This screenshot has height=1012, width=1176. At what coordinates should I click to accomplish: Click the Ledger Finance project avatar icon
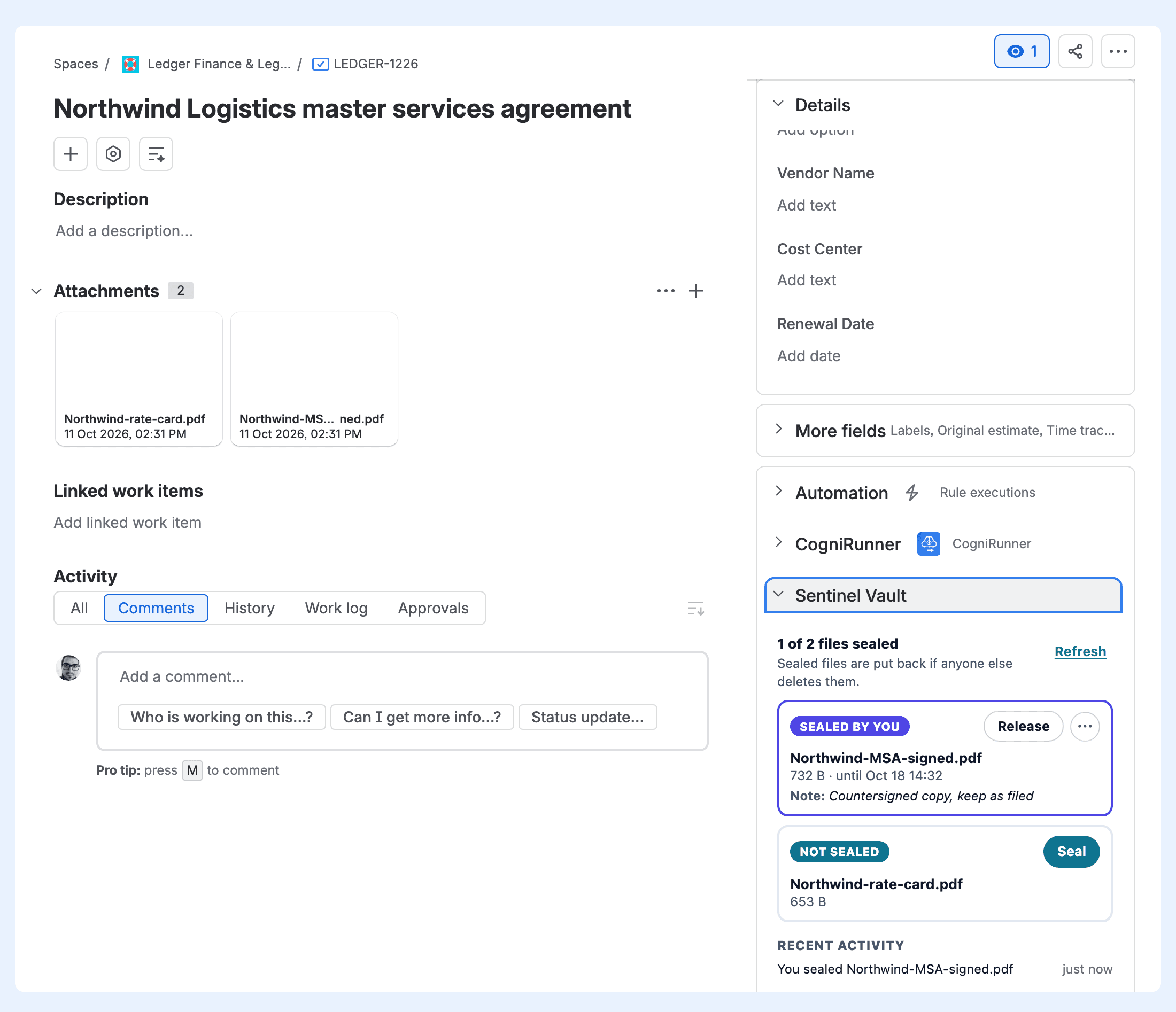click(130, 64)
